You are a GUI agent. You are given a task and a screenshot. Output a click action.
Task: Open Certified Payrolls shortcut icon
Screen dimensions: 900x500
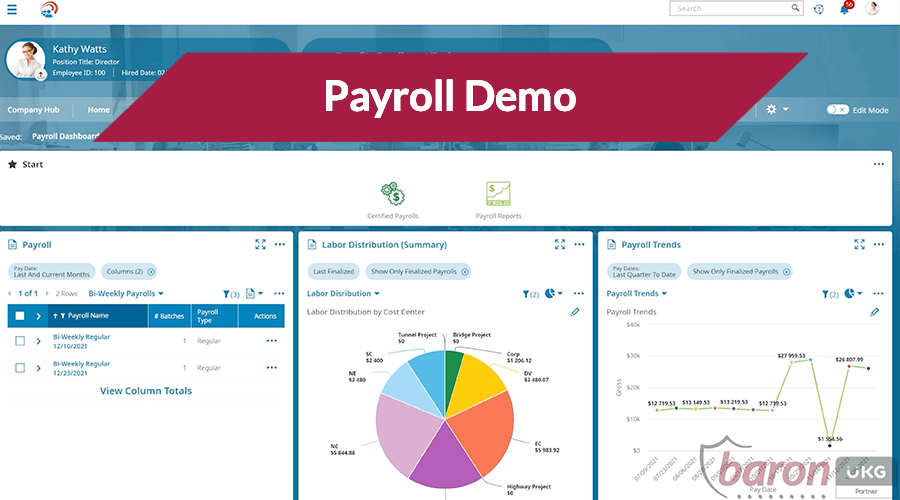click(x=392, y=193)
